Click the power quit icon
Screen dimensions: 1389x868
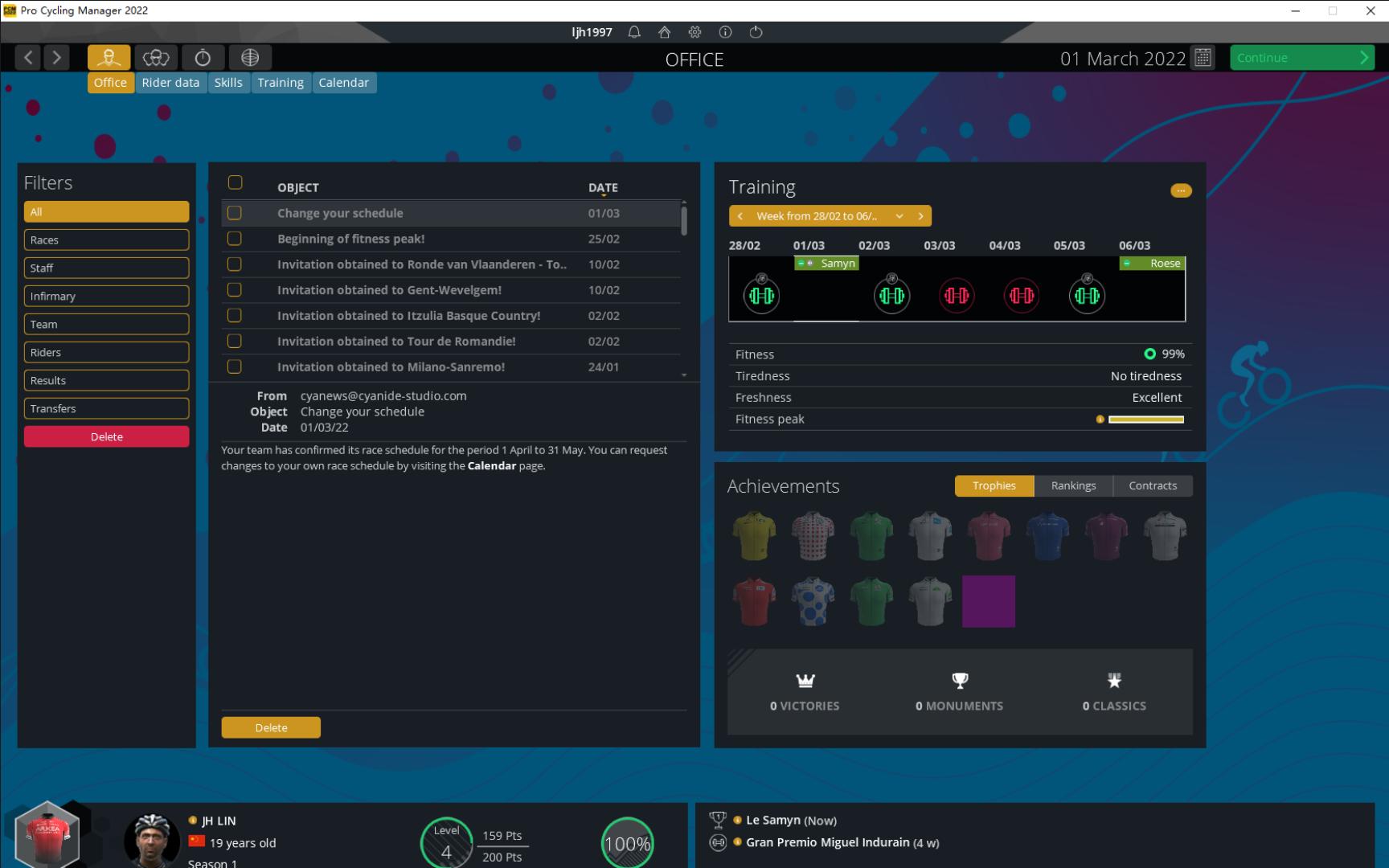tap(756, 32)
